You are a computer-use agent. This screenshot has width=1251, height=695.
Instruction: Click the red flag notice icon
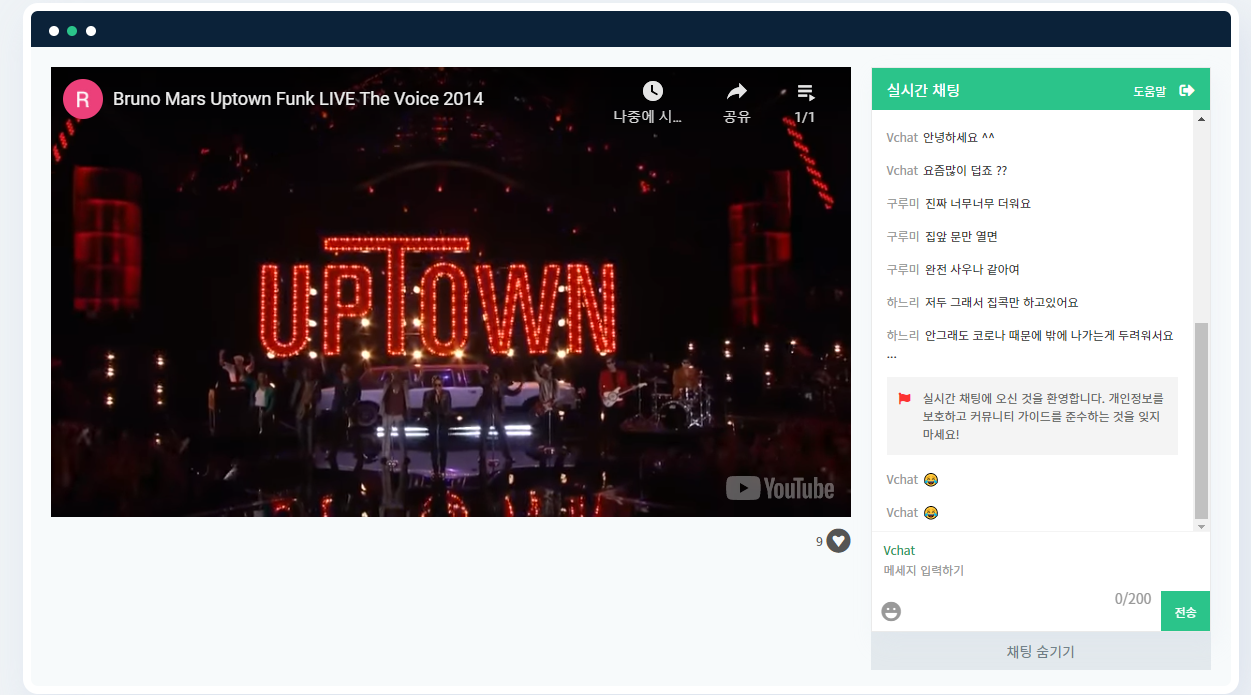[x=904, y=398]
